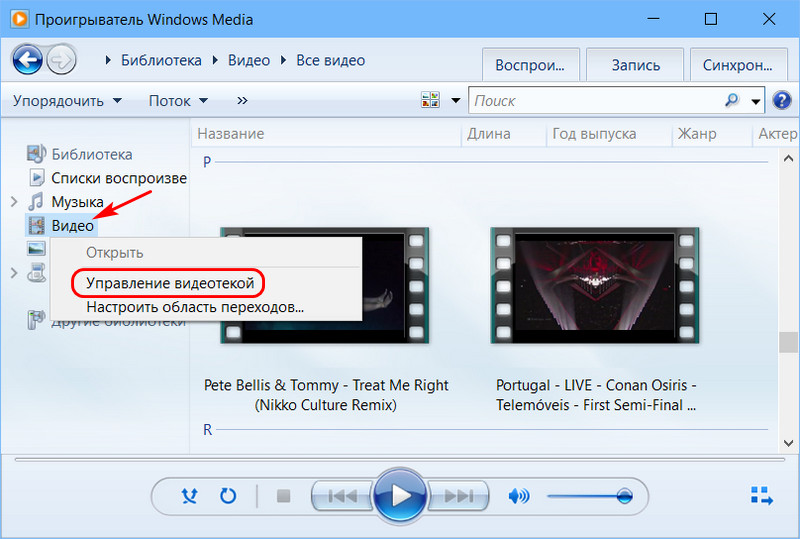800x539 pixels.
Task: Open the dropdown arrow before Библиотека breadcrumb
Action: 108,60
